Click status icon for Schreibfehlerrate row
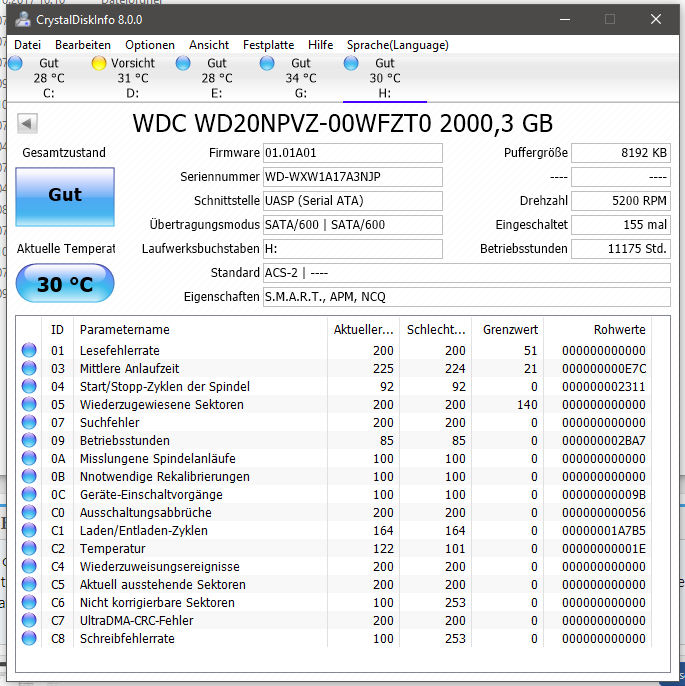 pyautogui.click(x=29, y=638)
